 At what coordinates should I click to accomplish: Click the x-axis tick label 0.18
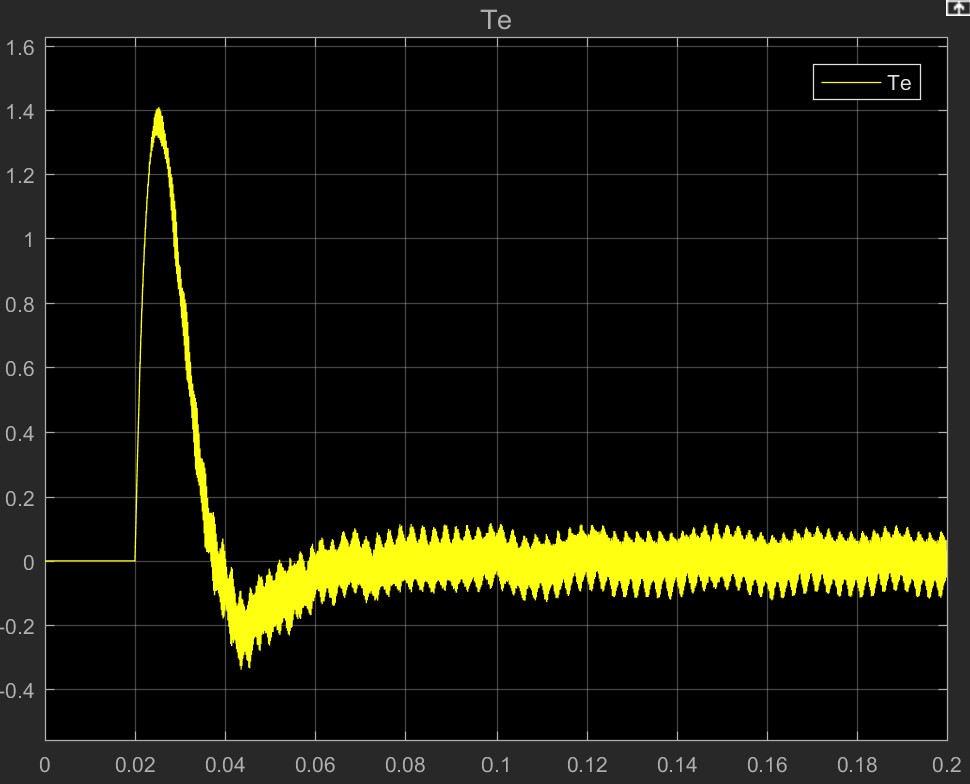[x=857, y=765]
